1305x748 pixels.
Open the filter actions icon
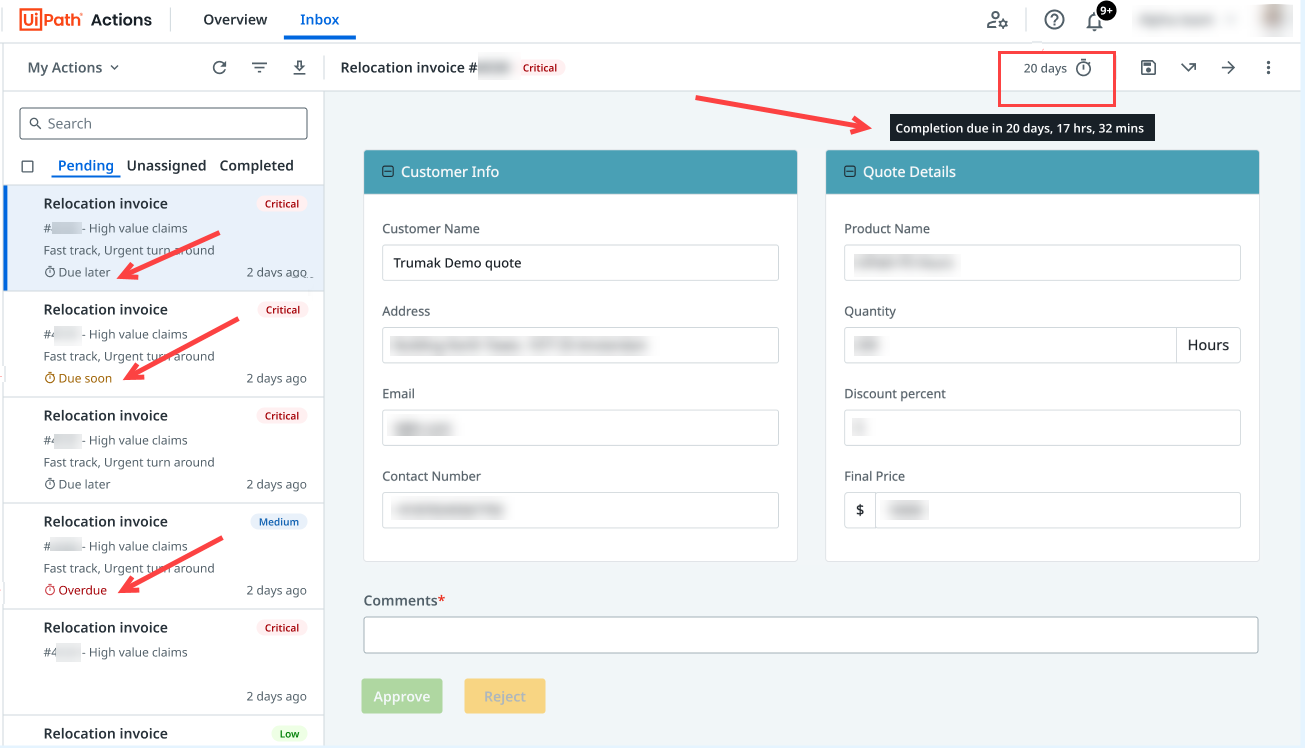pos(259,68)
